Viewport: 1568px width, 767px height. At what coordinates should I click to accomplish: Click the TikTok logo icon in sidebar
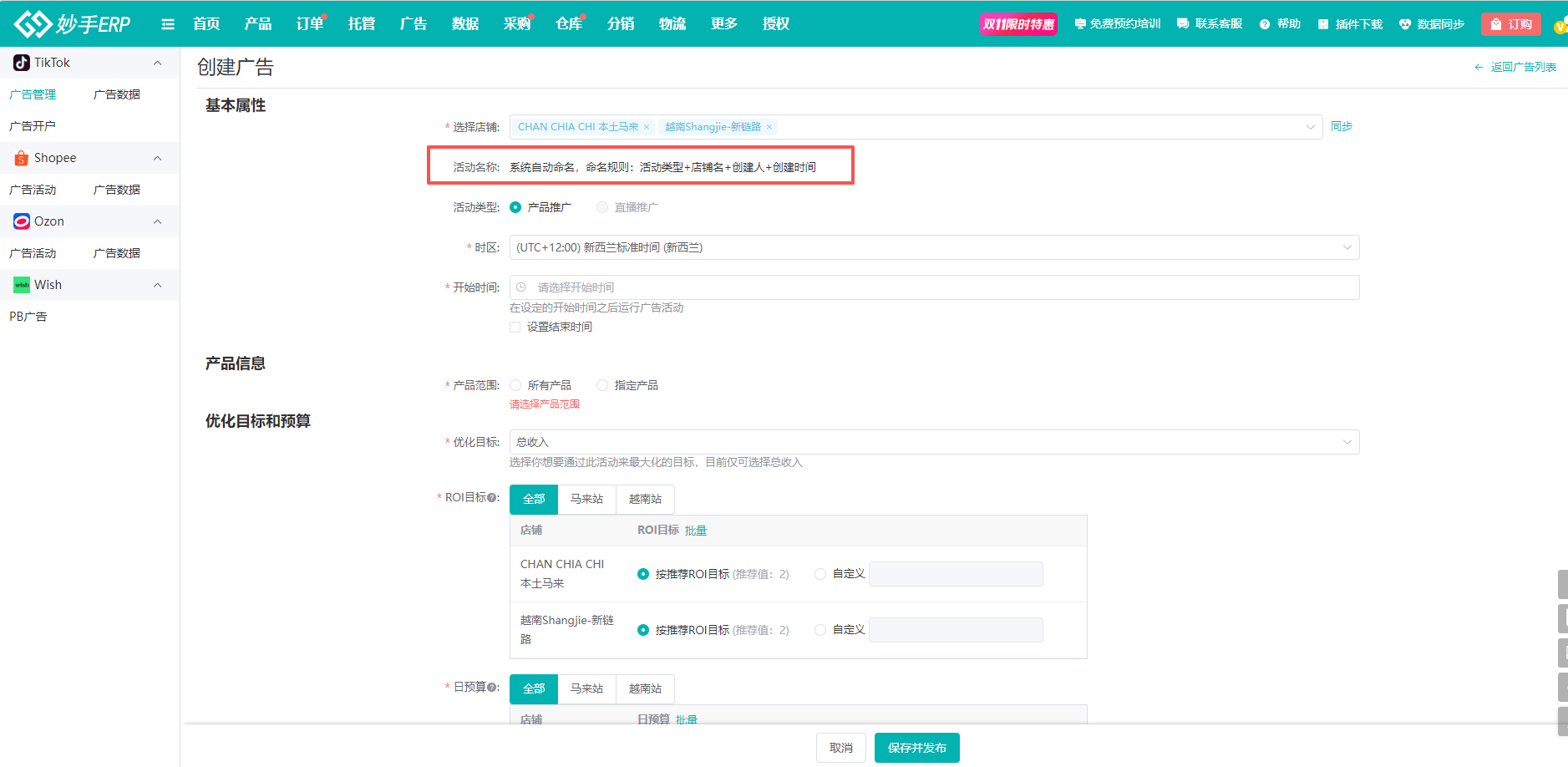pos(22,63)
